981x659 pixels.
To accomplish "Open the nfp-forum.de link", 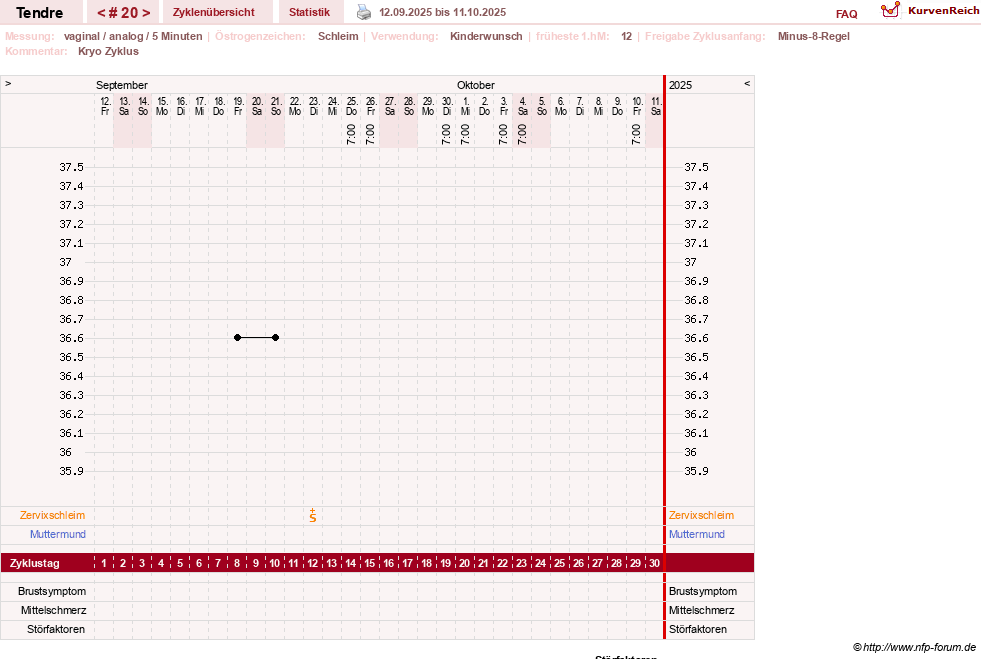I will pos(914,647).
